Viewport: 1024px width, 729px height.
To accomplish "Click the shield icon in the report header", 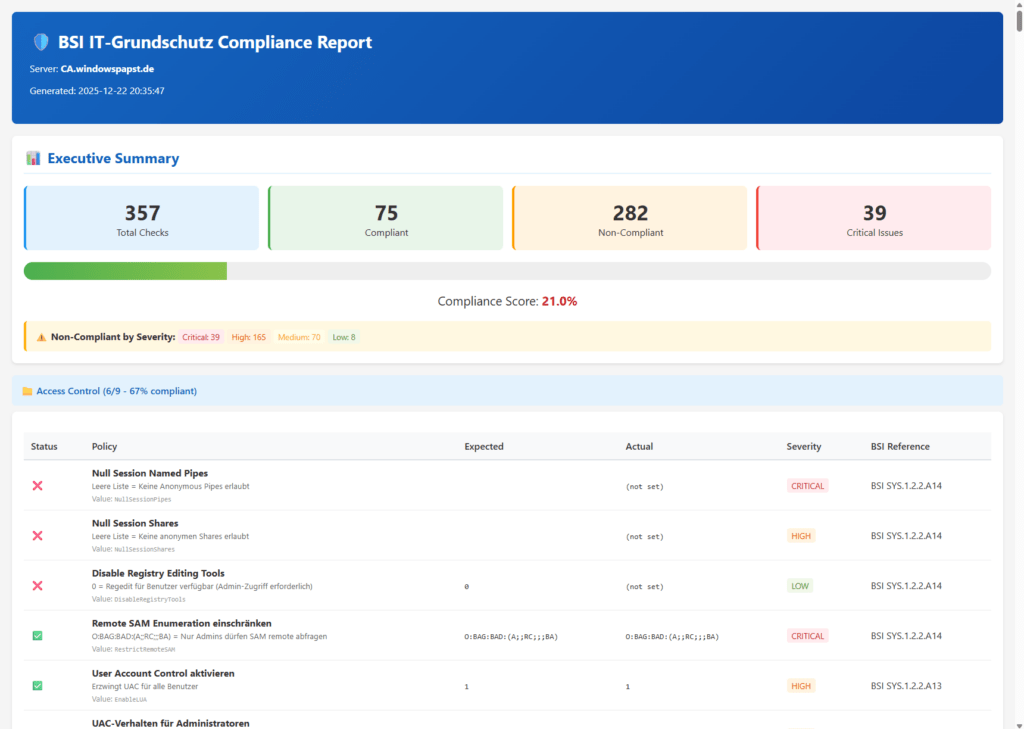I will click(x=40, y=42).
